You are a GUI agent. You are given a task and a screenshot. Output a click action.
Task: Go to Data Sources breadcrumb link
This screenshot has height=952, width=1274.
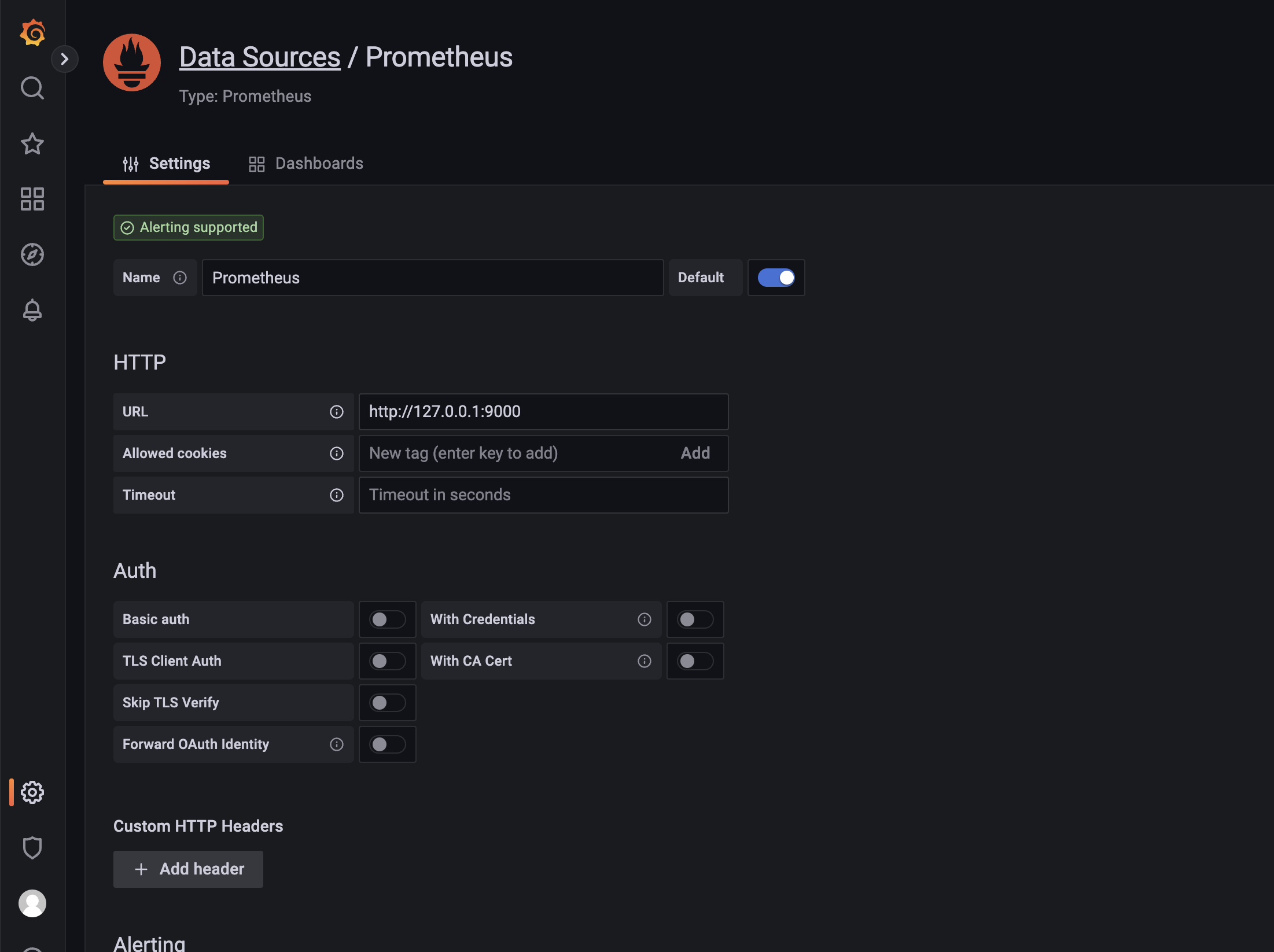[x=260, y=57]
